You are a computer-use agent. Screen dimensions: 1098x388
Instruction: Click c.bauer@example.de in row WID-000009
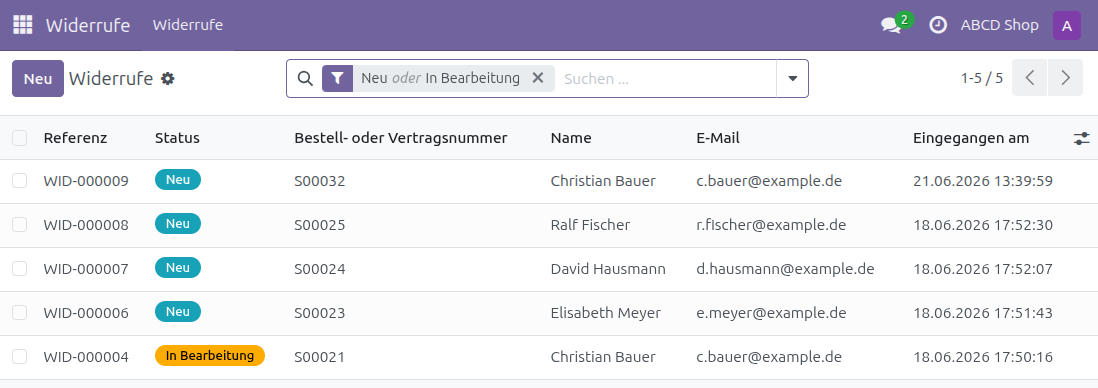pos(769,181)
